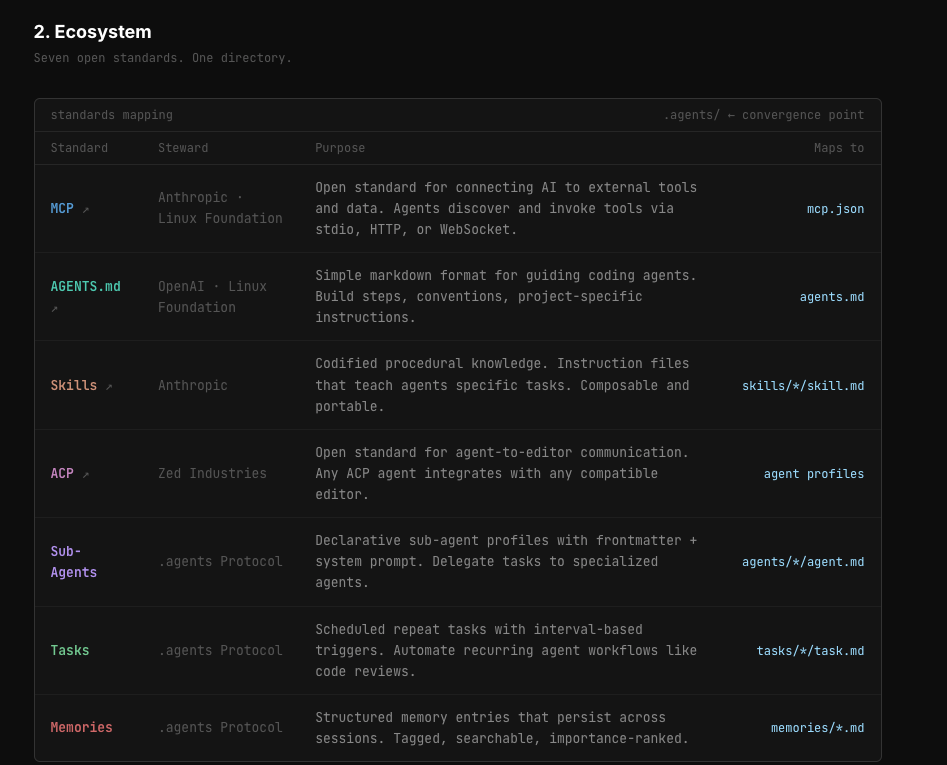Click the Steward column header

[x=183, y=148]
